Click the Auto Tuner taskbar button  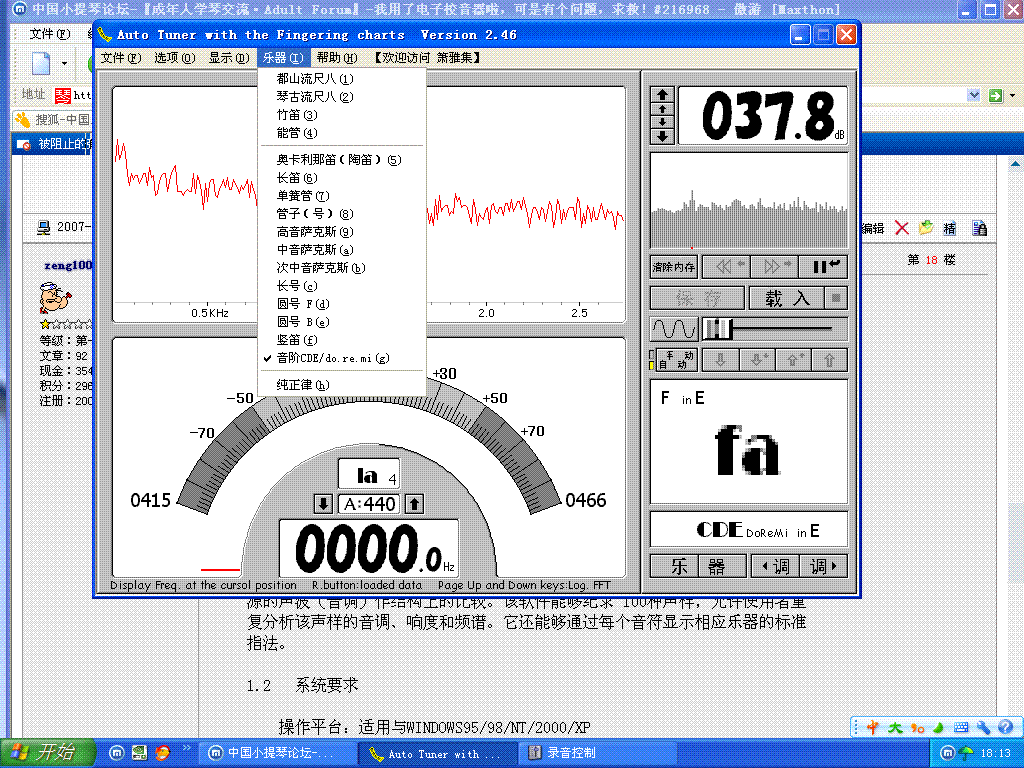(438, 753)
